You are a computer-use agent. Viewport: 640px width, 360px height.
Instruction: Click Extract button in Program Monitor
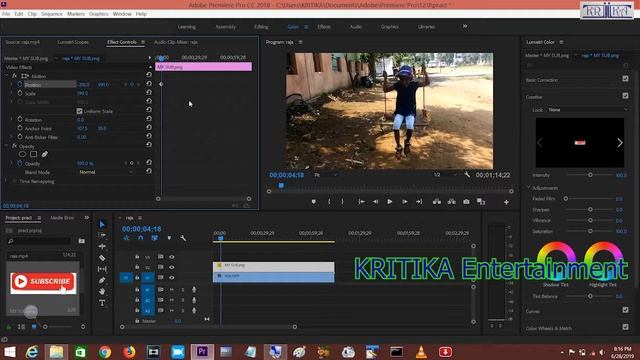point(451,202)
